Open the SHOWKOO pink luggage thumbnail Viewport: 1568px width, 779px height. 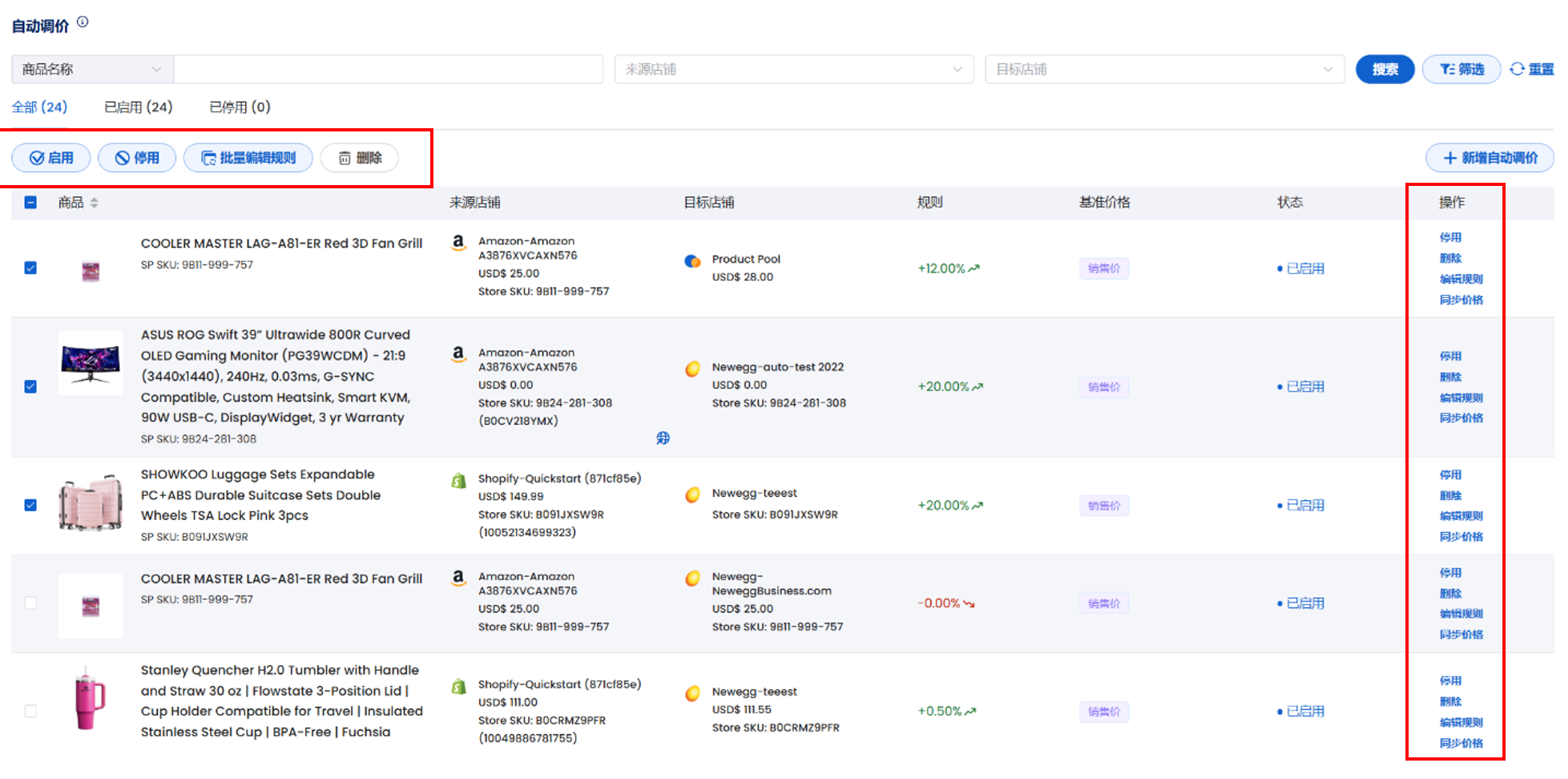pyautogui.click(x=91, y=503)
